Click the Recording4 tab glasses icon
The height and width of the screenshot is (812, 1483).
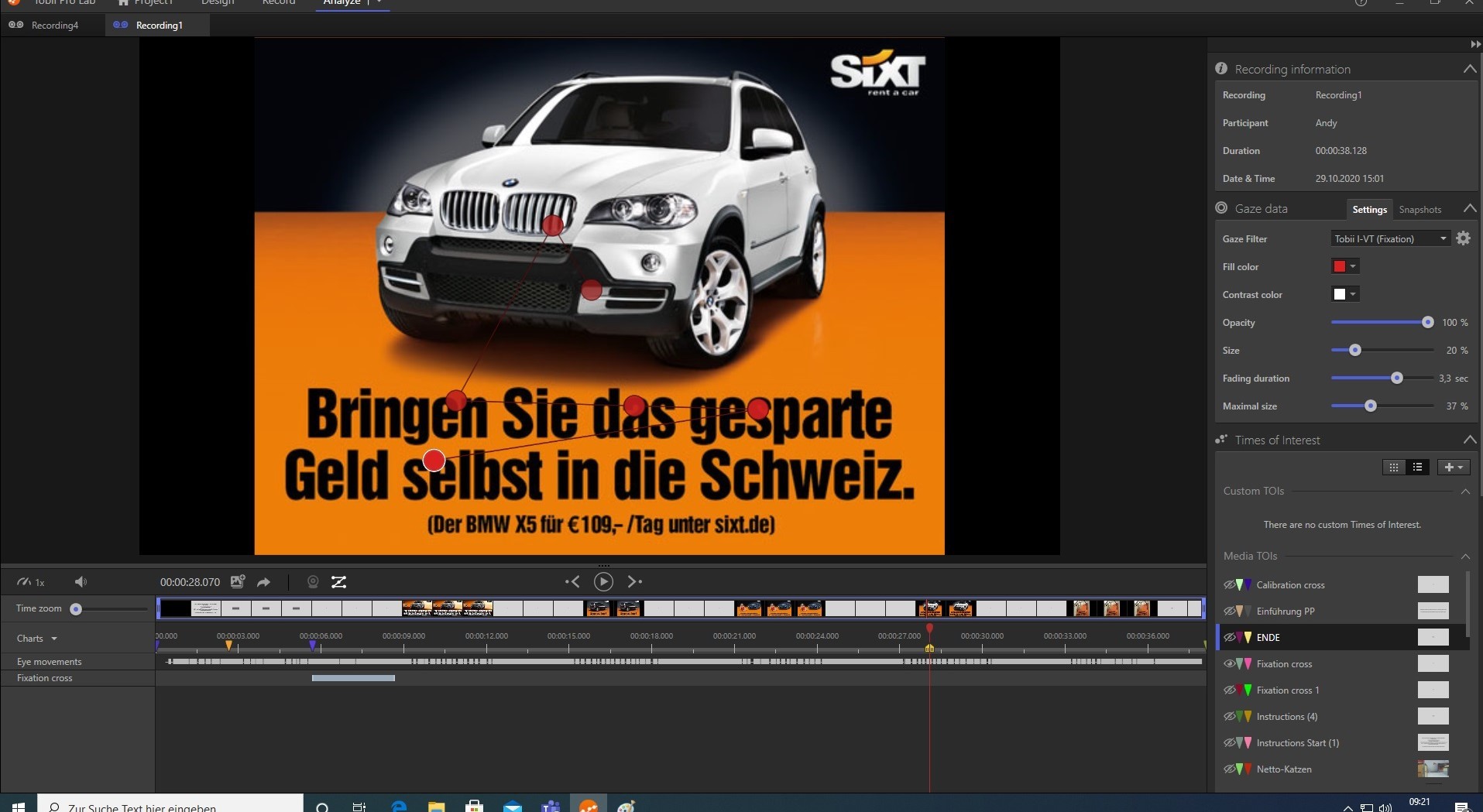[x=15, y=25]
